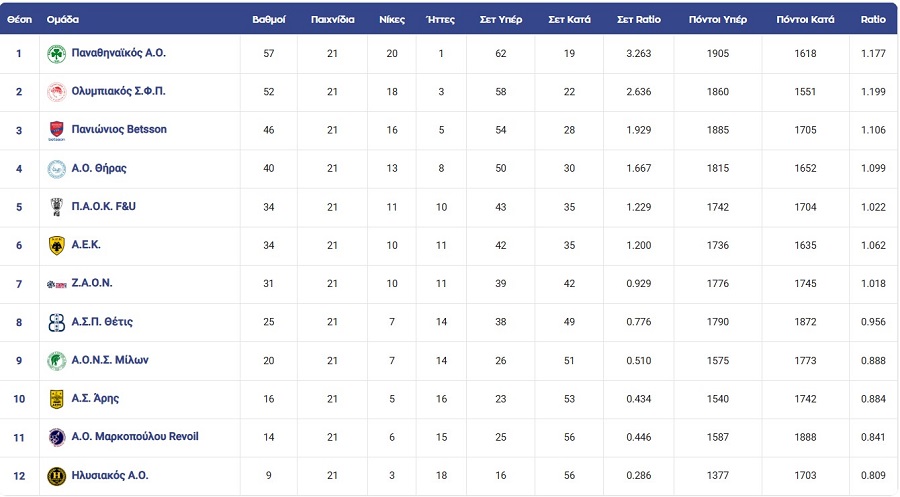Image resolution: width=900 pixels, height=497 pixels.
Task: Open the Παναθηναϊκός Α.Ο. team link
Action: click(x=118, y=53)
